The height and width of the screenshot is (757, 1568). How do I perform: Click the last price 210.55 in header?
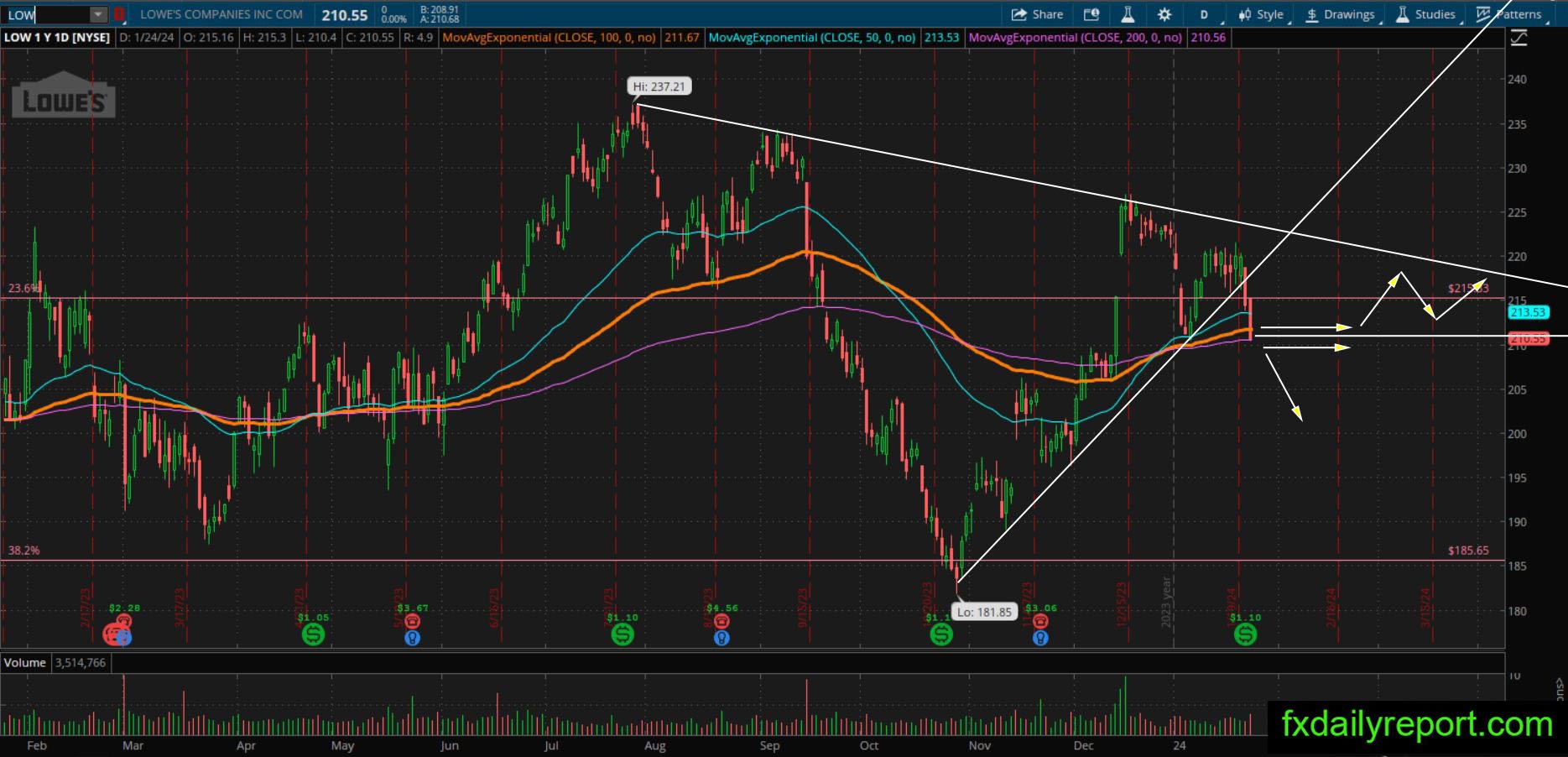pyautogui.click(x=344, y=15)
